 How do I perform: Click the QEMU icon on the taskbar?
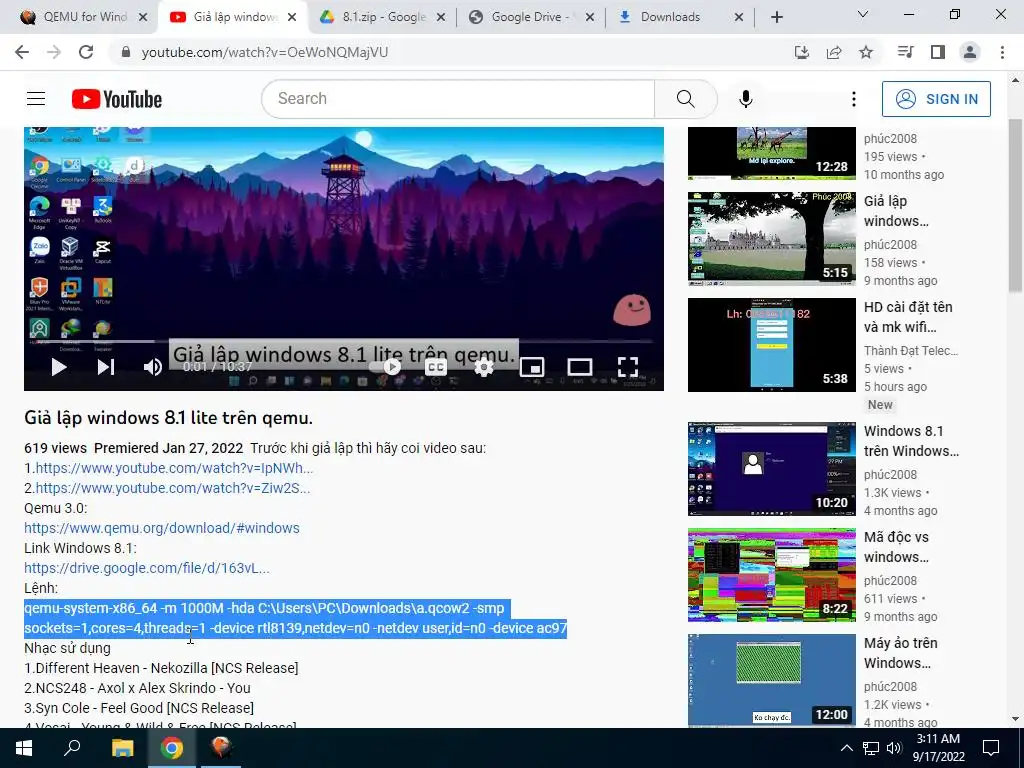point(221,748)
